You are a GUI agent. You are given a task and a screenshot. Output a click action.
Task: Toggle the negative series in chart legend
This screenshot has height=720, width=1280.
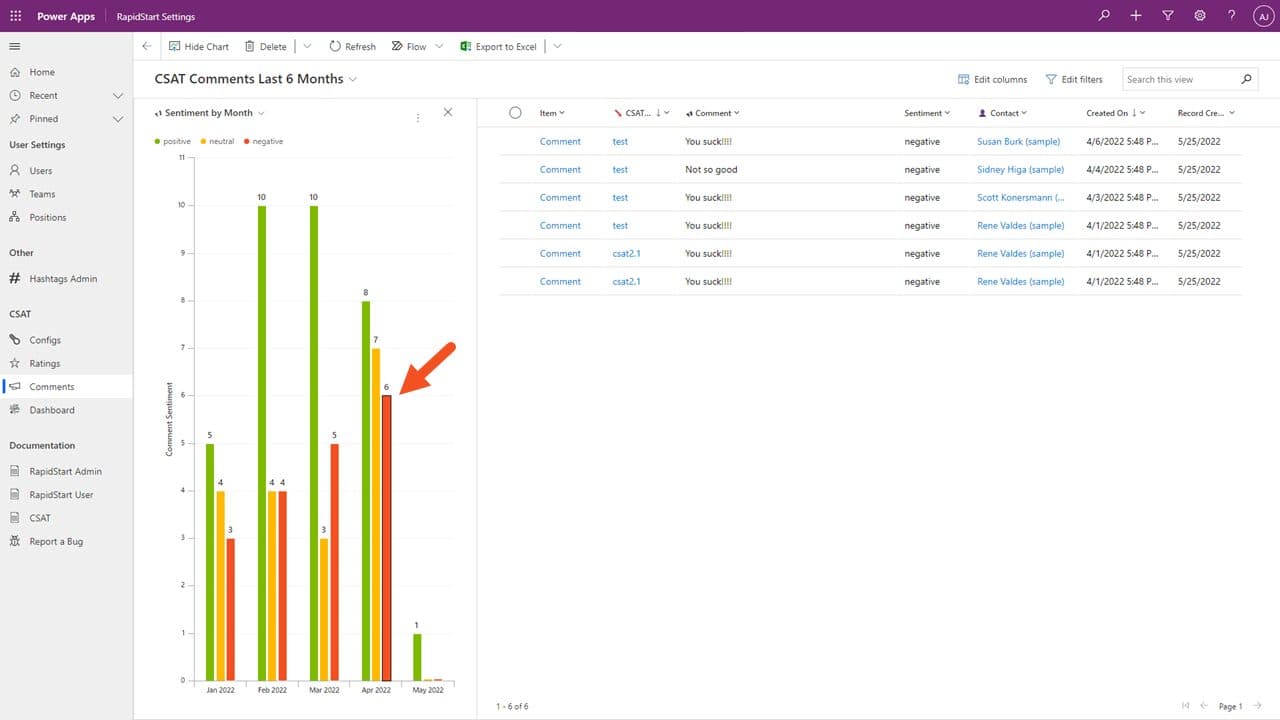262,141
